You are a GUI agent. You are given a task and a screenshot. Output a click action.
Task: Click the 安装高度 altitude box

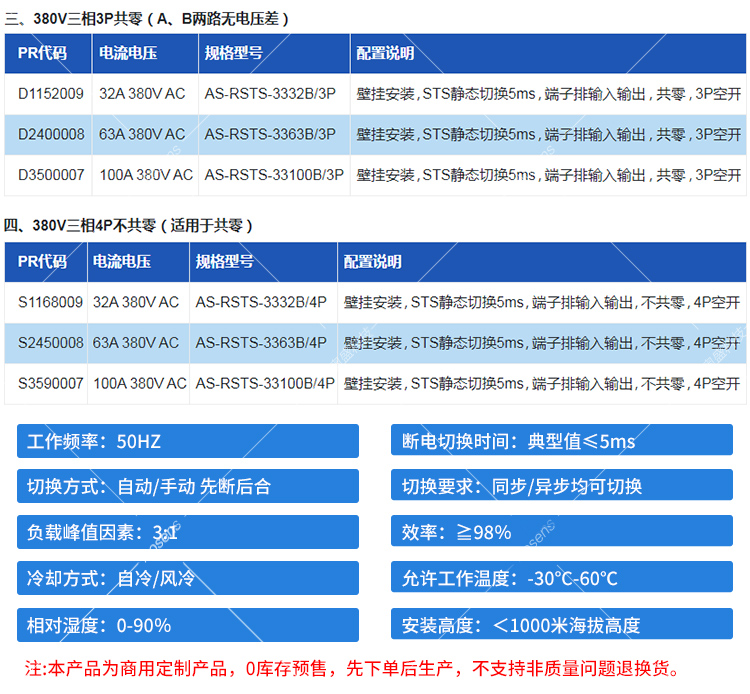pyautogui.click(x=561, y=625)
